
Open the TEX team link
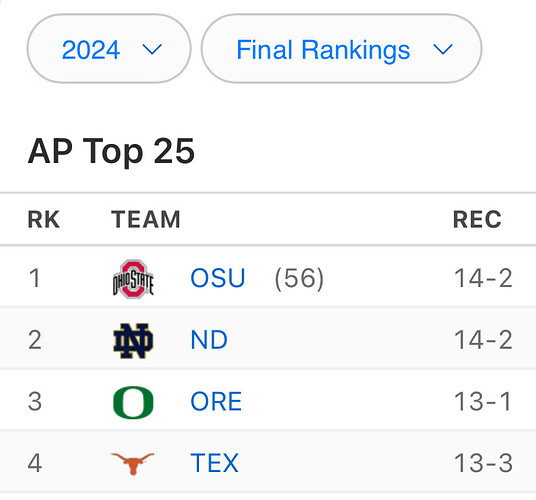point(214,463)
